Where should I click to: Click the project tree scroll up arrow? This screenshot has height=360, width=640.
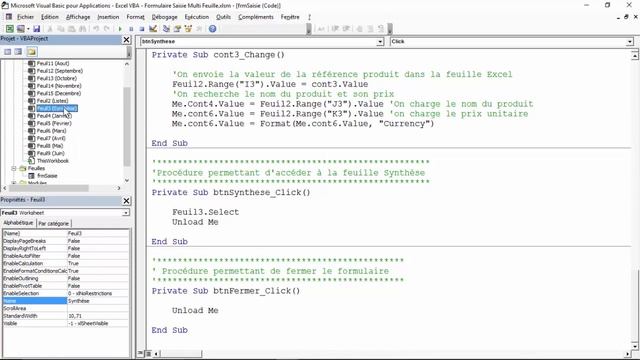coord(127,64)
